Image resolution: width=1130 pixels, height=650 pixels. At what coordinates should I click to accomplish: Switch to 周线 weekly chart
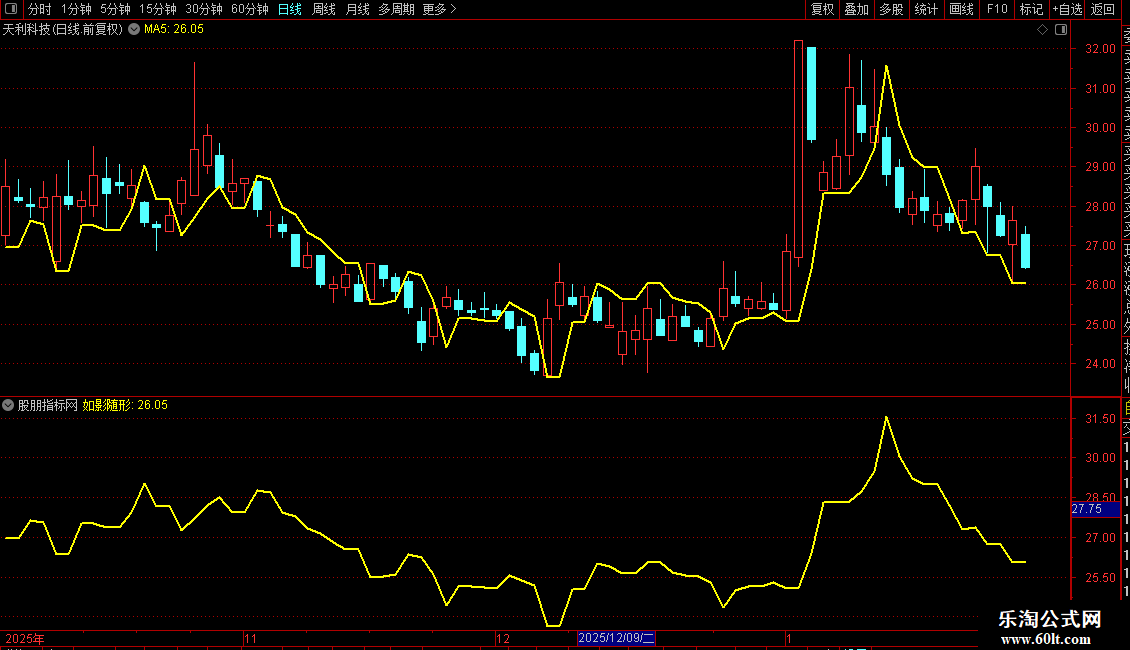324,9
